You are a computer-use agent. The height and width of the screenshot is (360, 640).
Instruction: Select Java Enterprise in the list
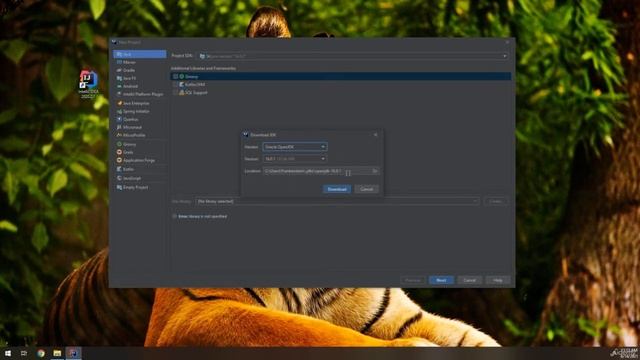pos(140,103)
